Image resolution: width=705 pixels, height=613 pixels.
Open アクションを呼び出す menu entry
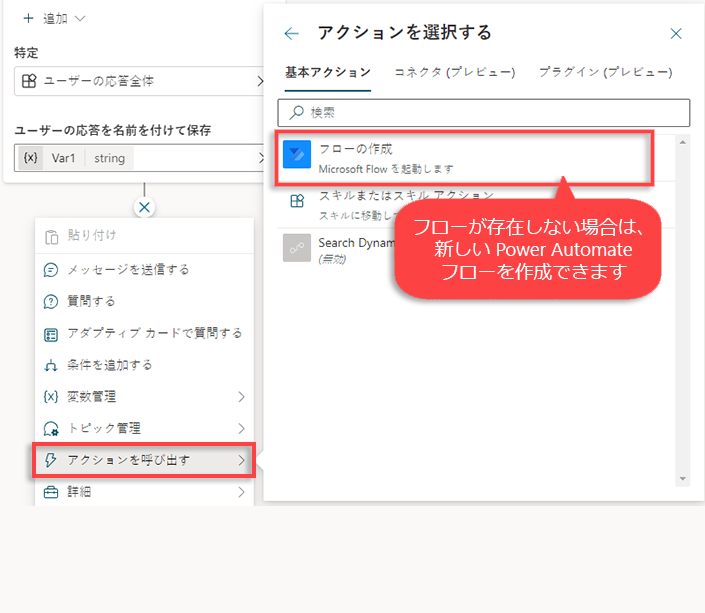144,460
